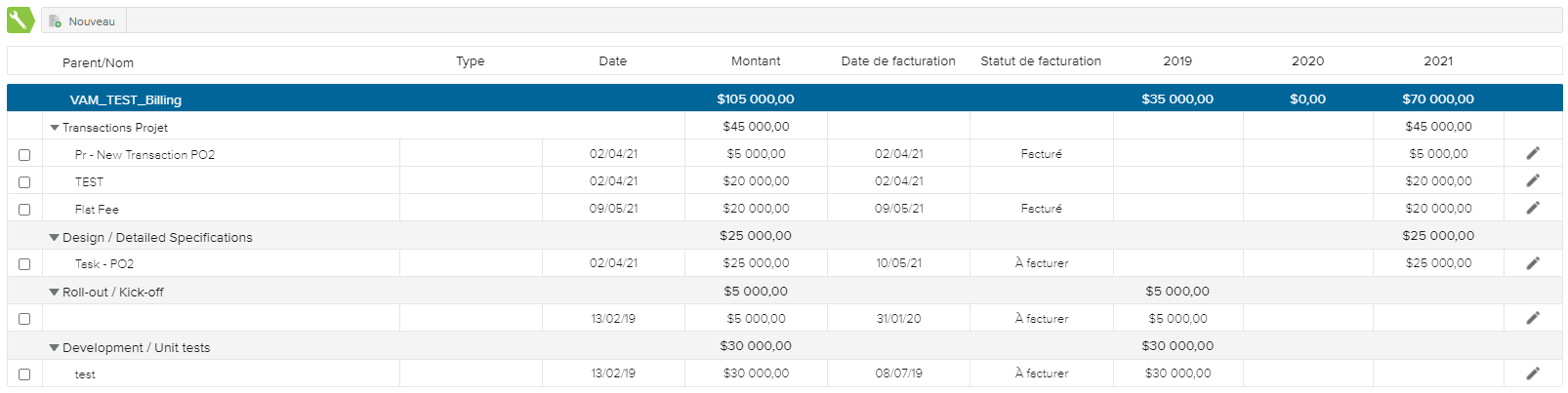1568x393 pixels.
Task: Click pencil icon for Task - PO2
Action: (x=1533, y=263)
